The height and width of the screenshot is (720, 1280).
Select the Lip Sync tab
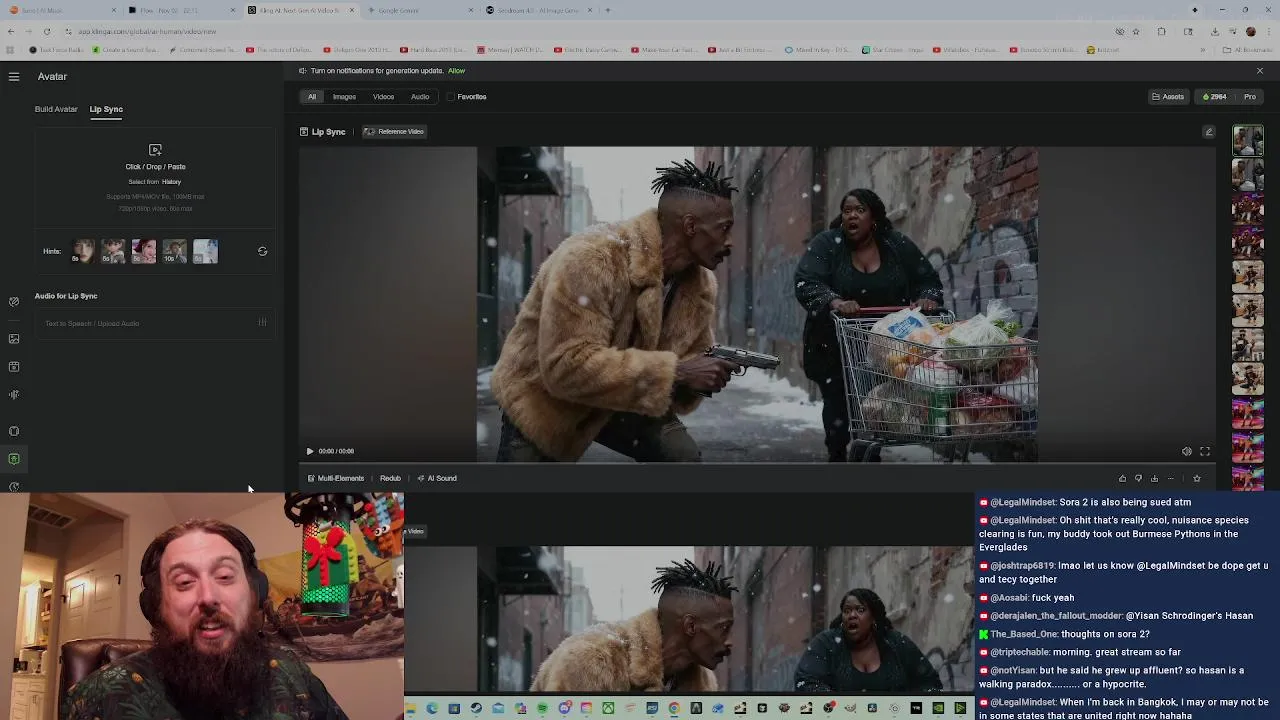click(x=106, y=109)
